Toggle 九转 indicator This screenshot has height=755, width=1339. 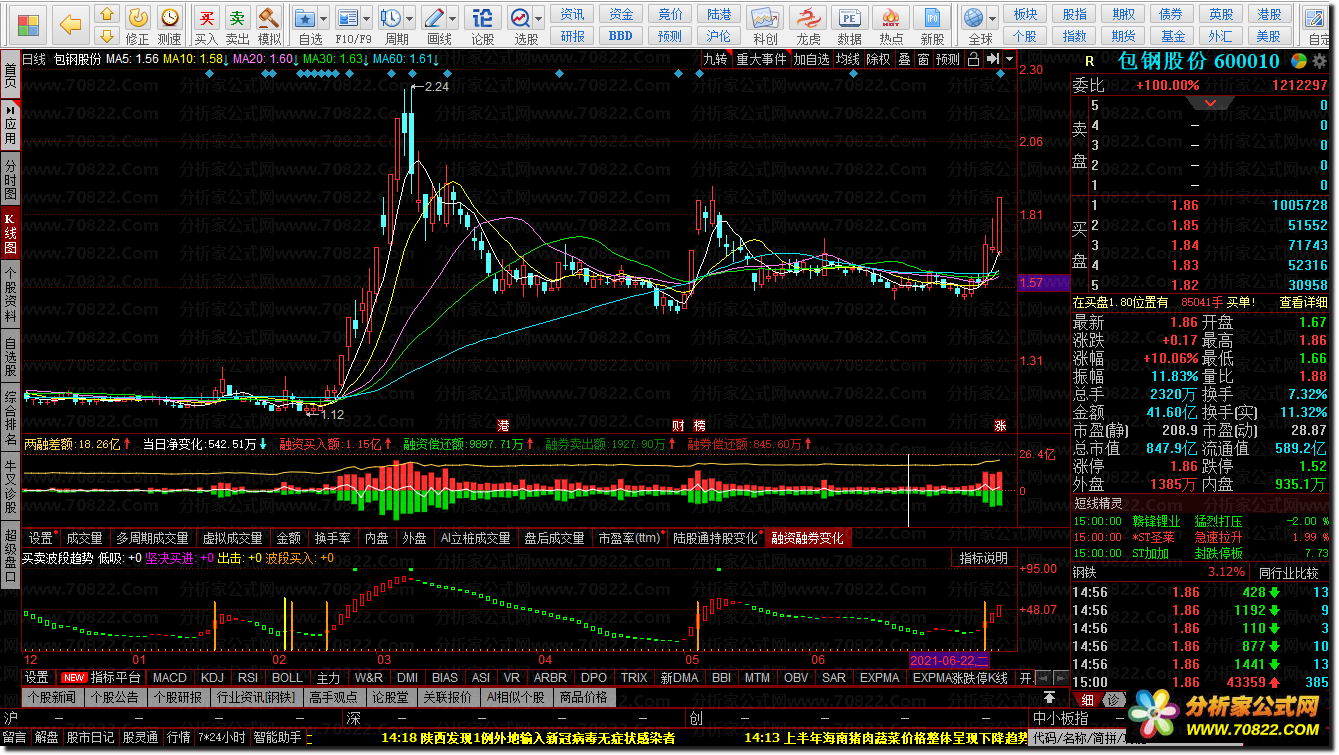pos(715,59)
